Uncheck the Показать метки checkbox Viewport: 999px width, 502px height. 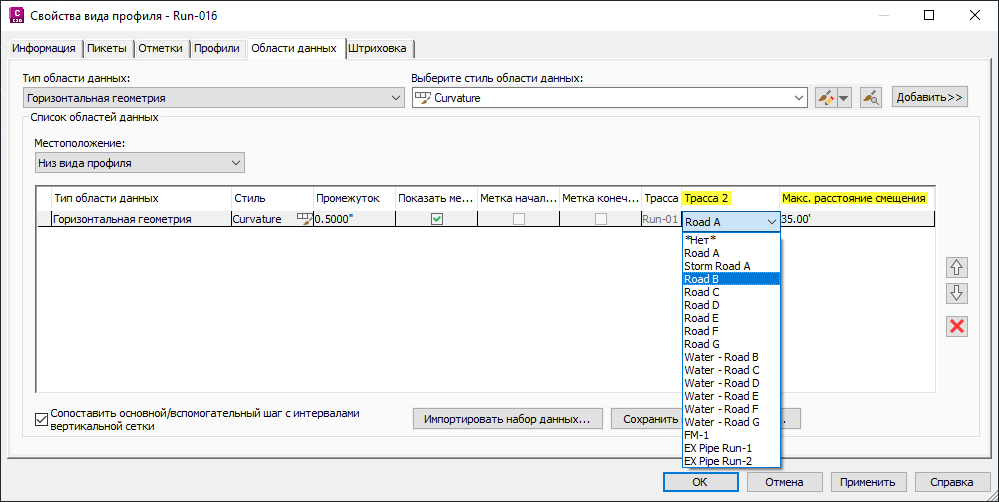(436, 219)
